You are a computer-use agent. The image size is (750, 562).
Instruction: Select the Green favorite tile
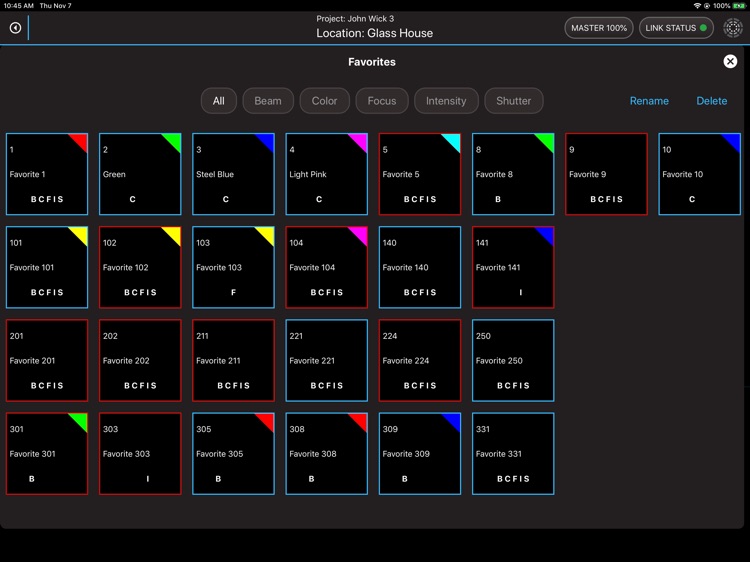140,175
